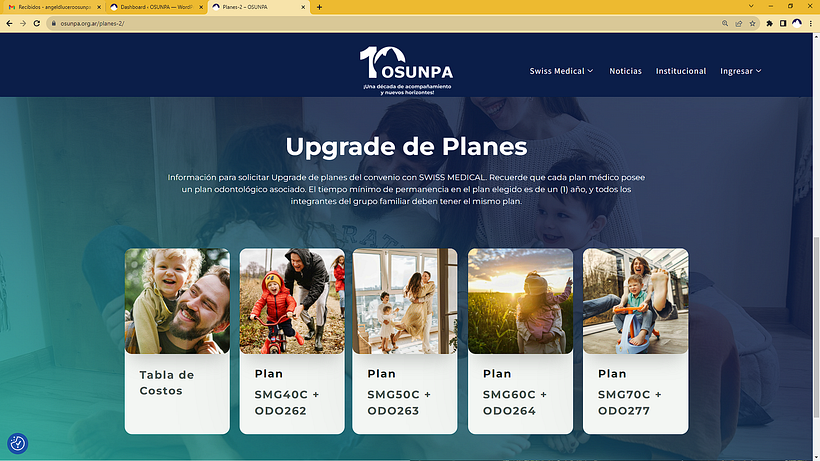Click the browser back arrow icon

(x=9, y=23)
